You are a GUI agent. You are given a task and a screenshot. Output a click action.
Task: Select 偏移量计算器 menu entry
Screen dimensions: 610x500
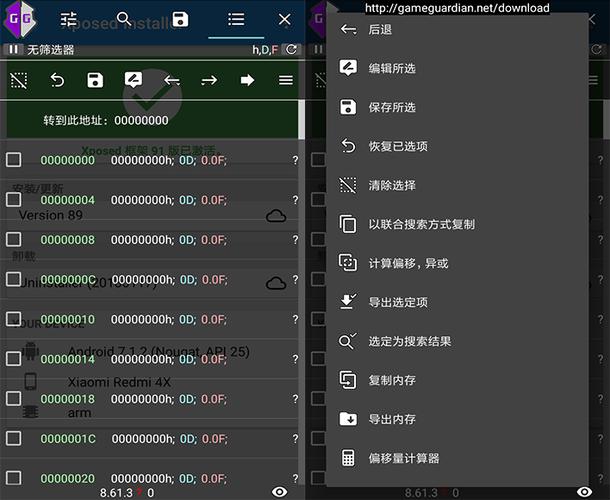[457, 458]
